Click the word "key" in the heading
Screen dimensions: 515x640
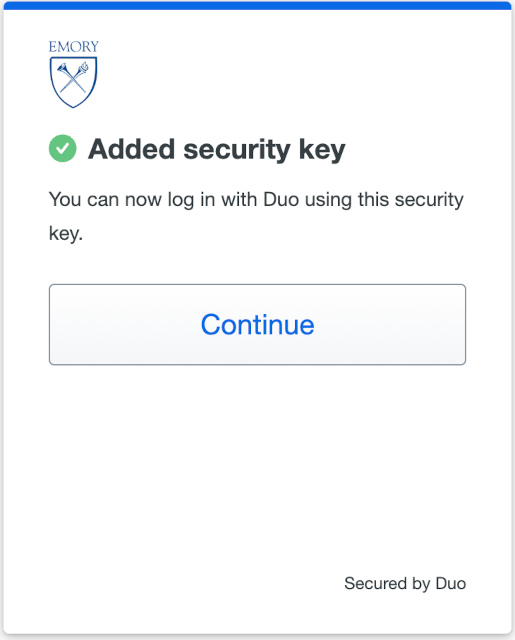[x=322, y=150]
